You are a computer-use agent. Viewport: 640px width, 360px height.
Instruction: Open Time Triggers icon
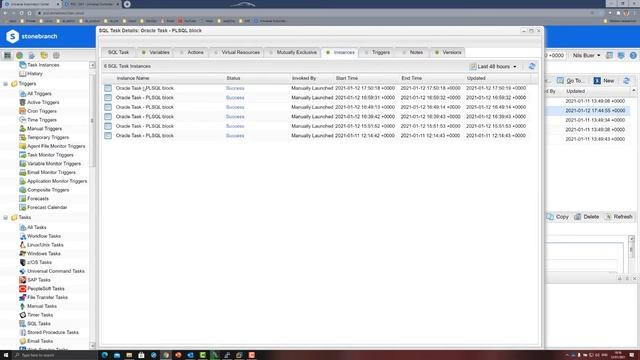(23, 120)
